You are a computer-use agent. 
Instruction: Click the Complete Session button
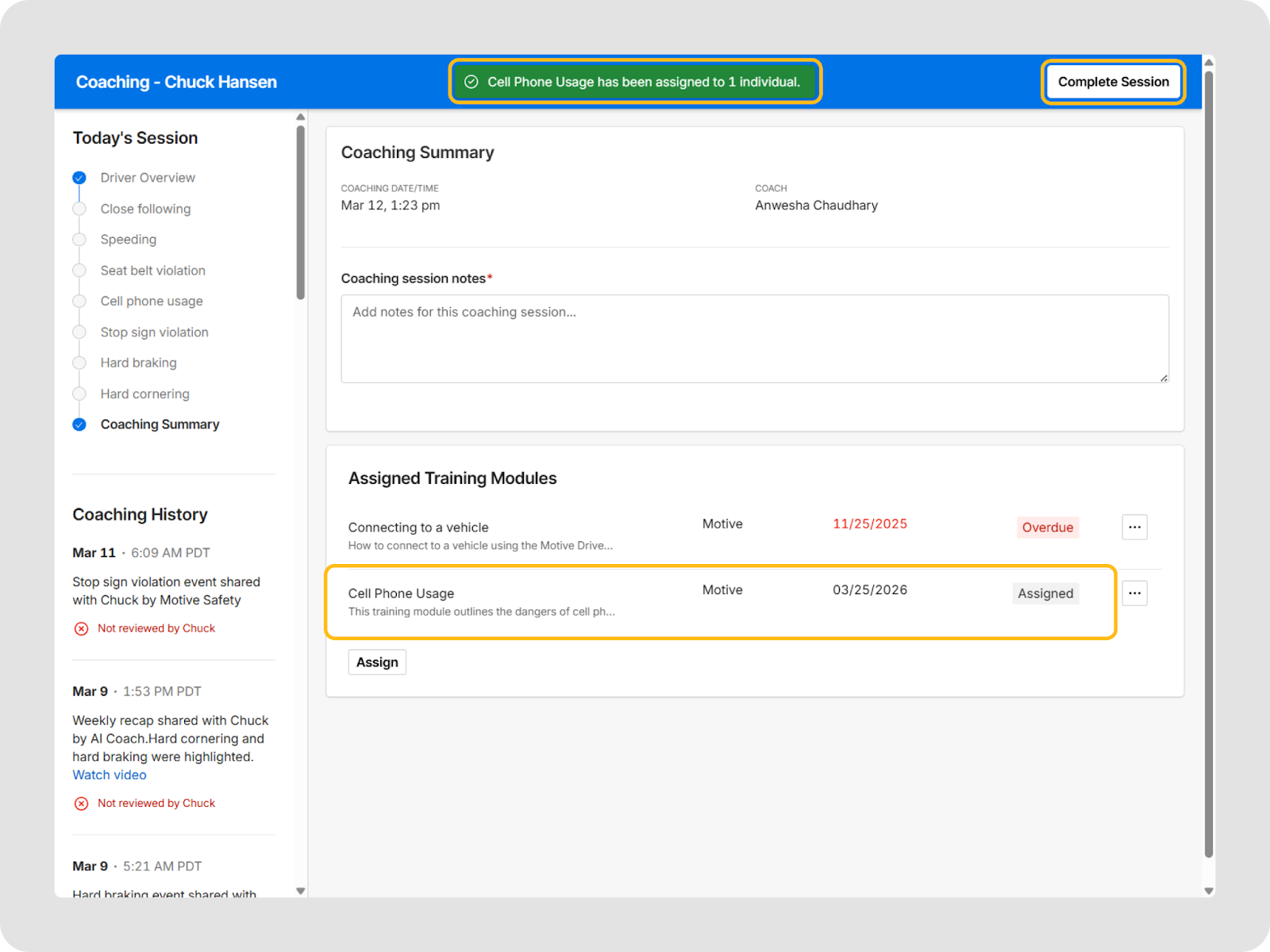coord(1113,82)
